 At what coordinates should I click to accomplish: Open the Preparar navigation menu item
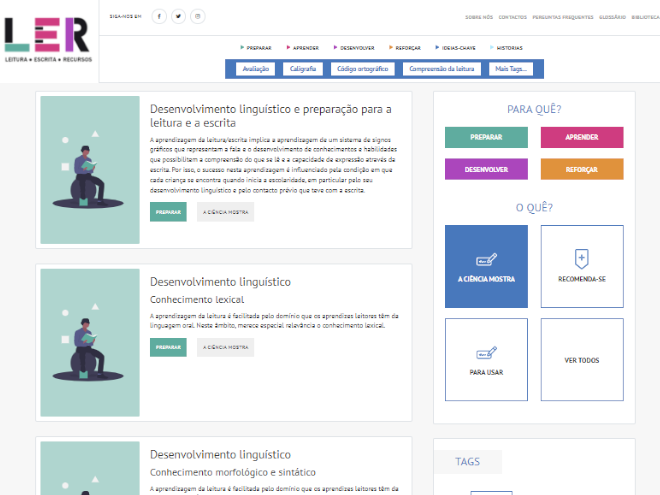click(x=256, y=48)
